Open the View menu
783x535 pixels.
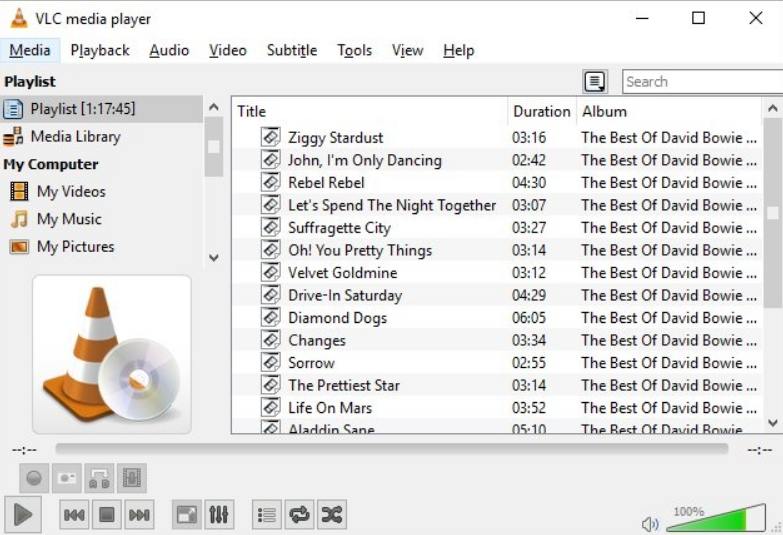(407, 50)
